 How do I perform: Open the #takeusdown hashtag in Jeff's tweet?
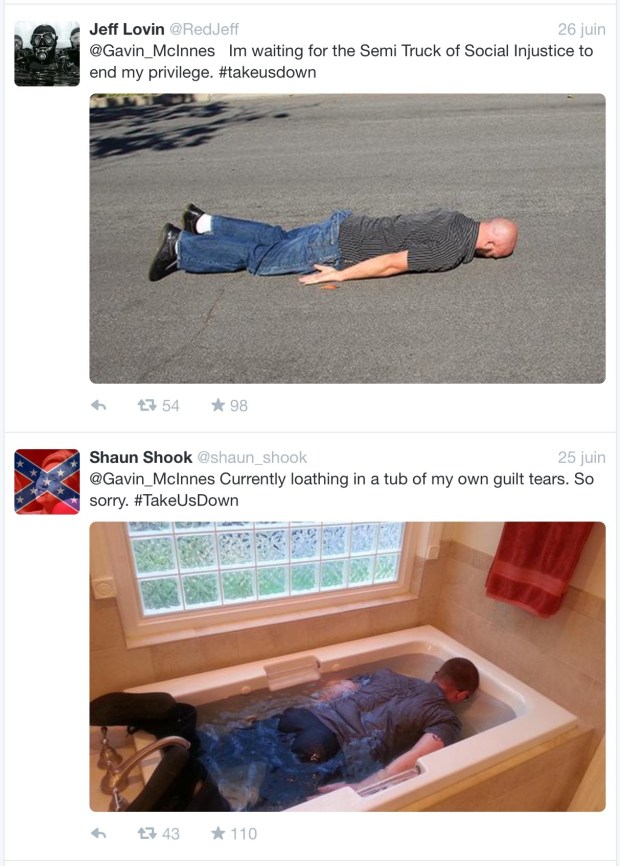pos(267,72)
